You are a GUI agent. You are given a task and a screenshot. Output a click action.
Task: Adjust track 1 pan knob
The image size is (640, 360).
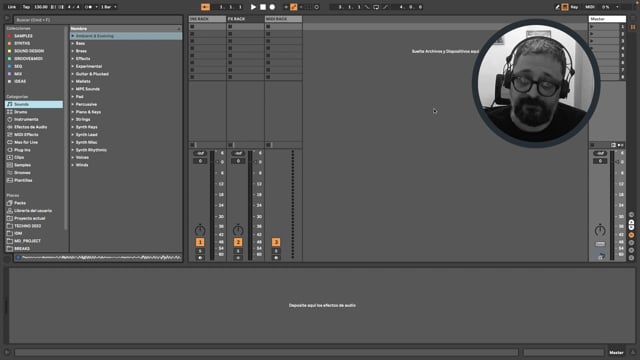200,230
